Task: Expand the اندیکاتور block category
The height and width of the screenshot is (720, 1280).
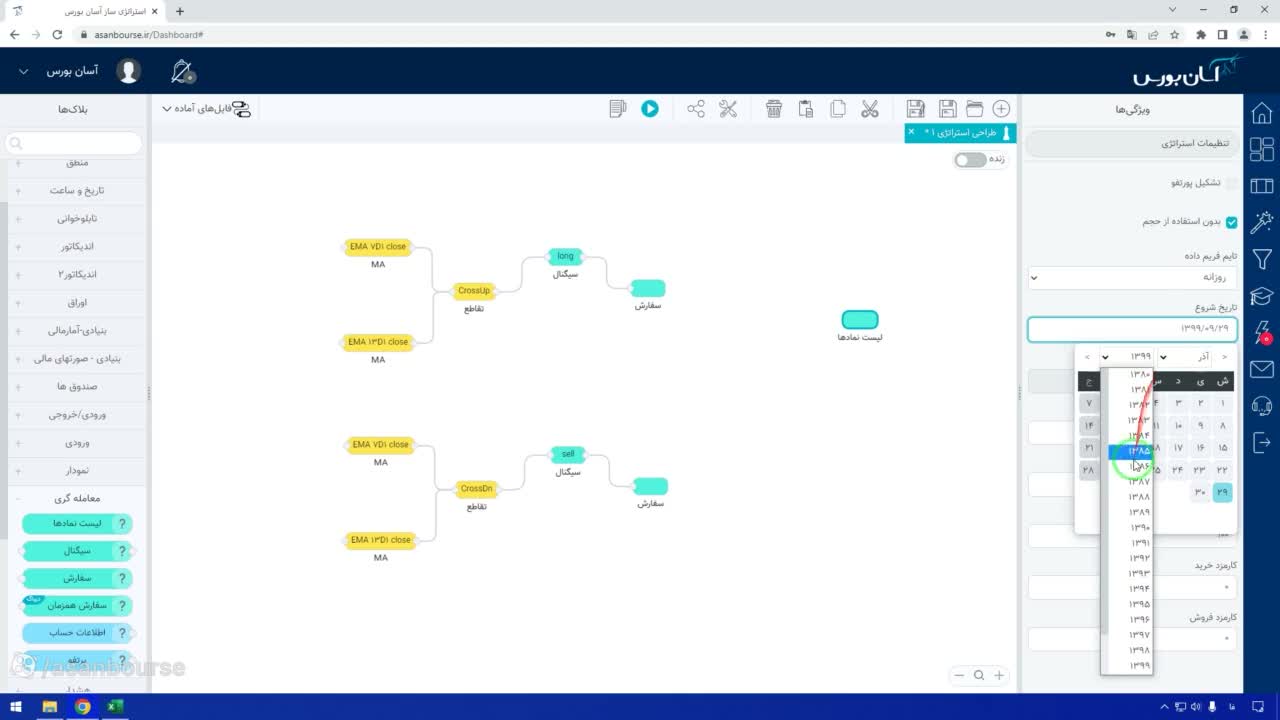Action: (76, 246)
